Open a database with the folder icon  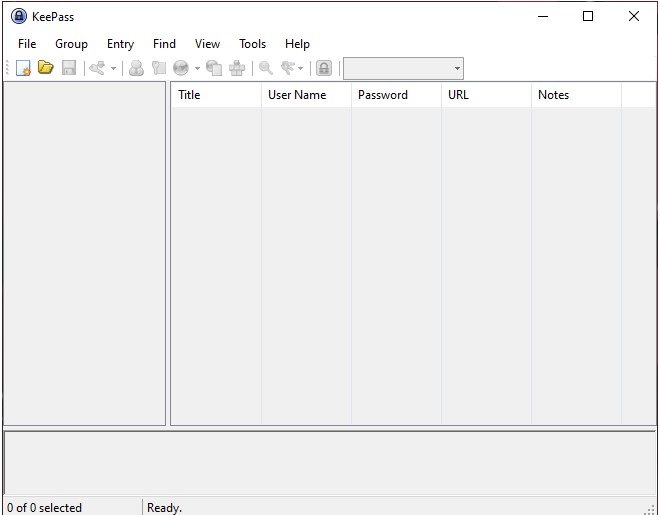[x=45, y=68]
